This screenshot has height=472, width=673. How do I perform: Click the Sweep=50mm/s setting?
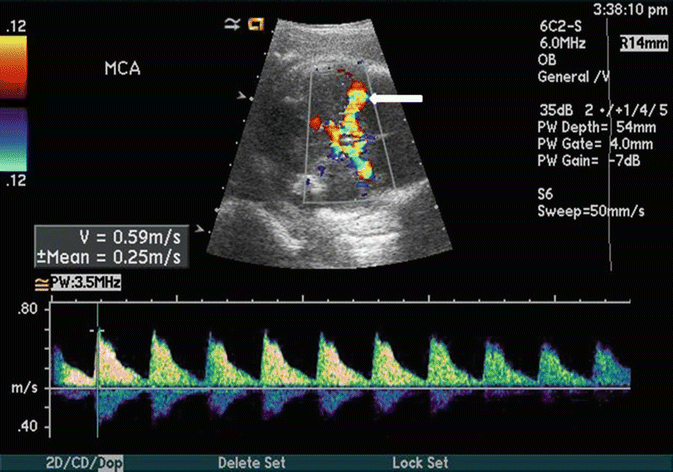[591, 211]
